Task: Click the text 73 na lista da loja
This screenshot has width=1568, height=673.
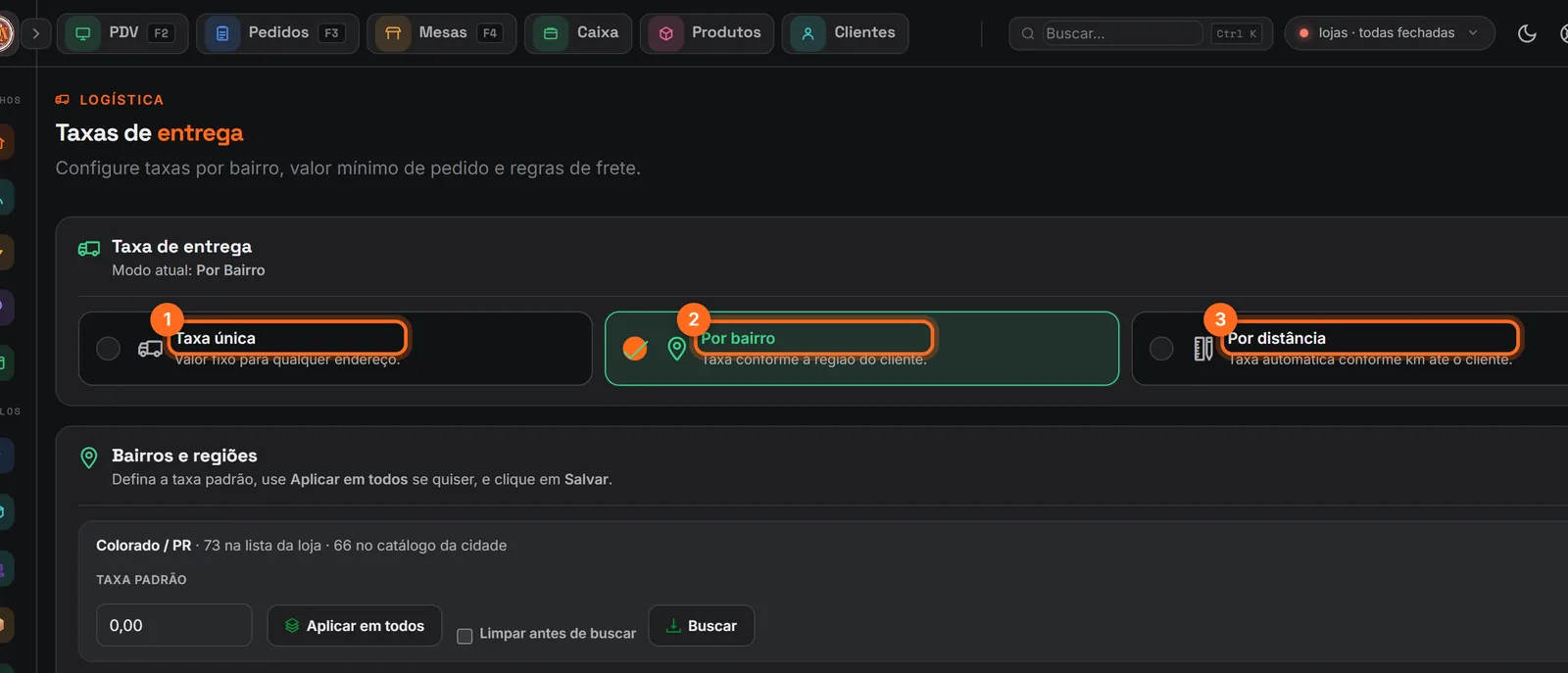Action: [x=263, y=546]
